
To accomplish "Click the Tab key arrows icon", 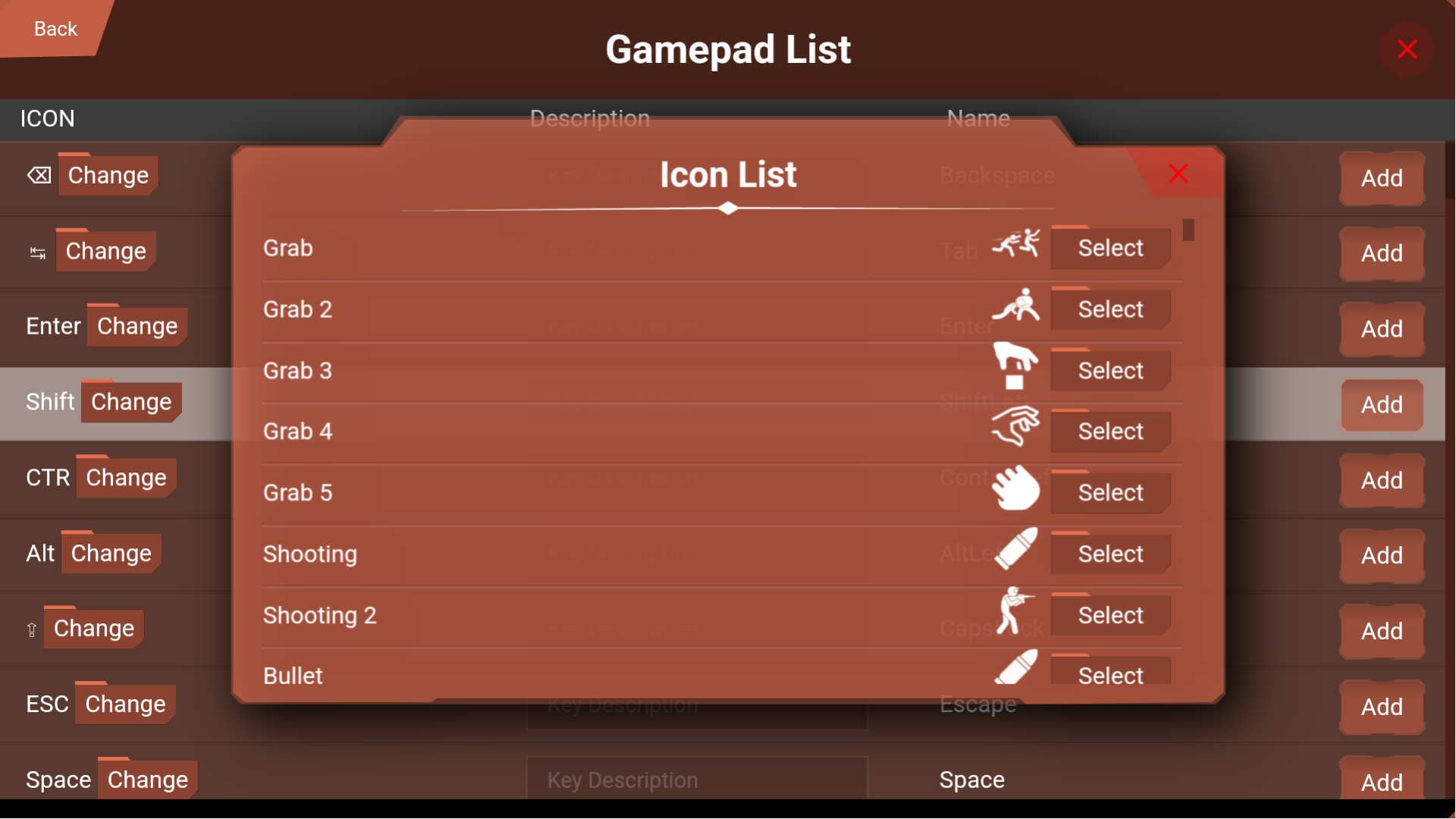I will [x=37, y=253].
